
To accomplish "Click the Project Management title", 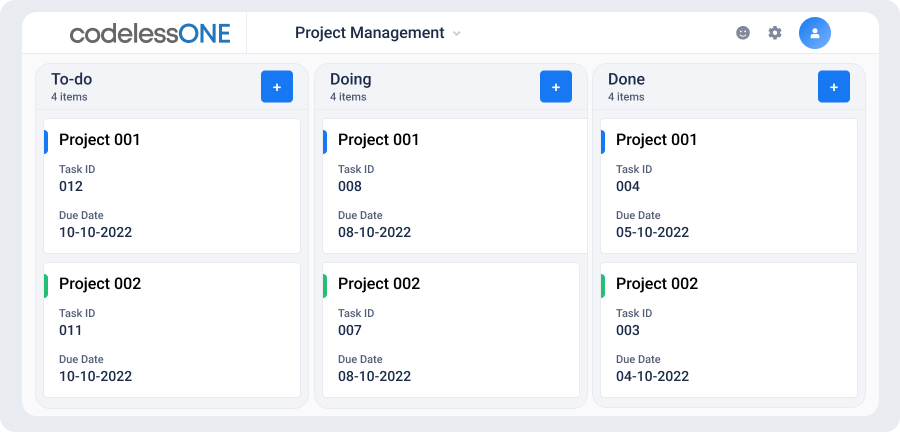I will pos(370,33).
